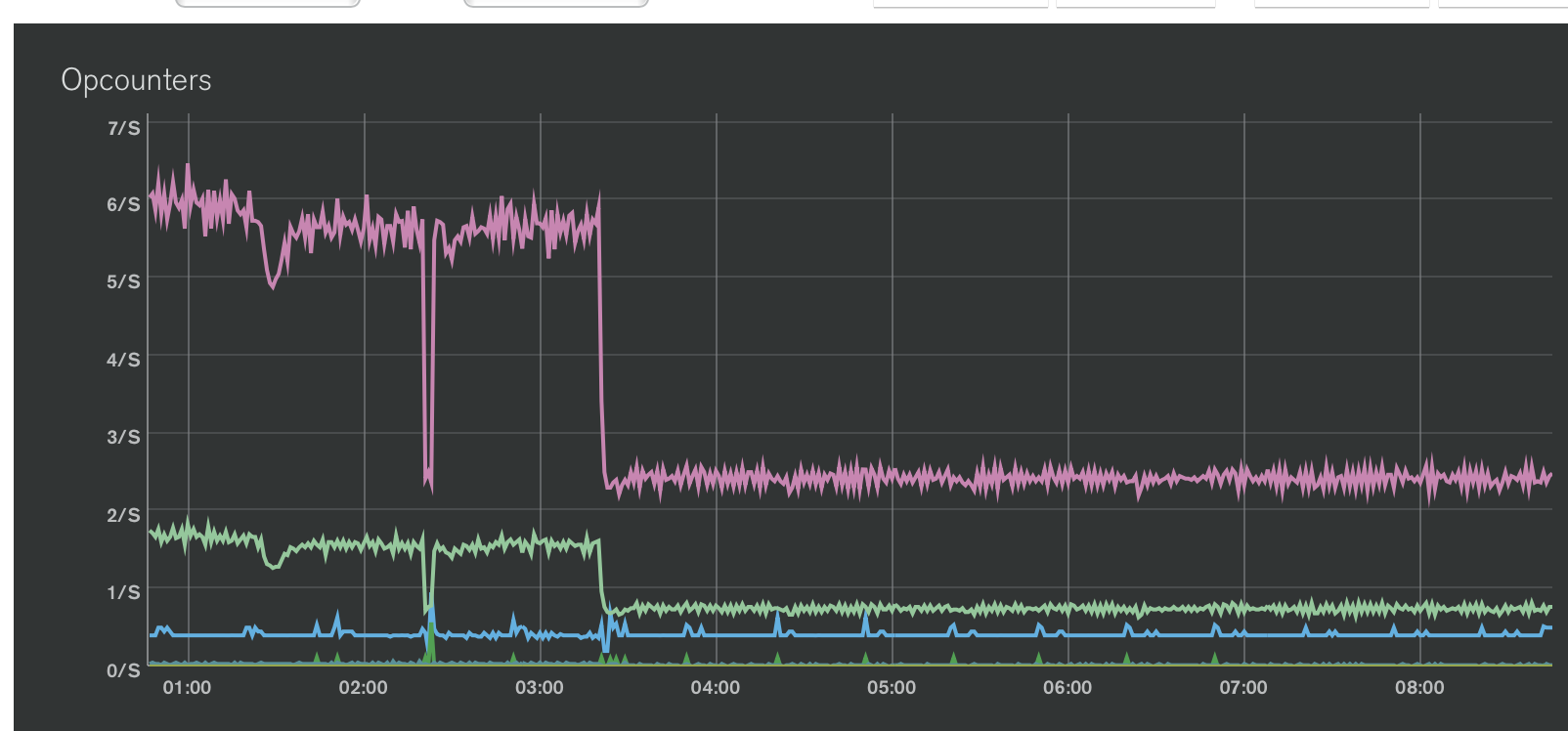The image size is (1568, 731).
Task: Select the 02:00 time axis label
Action: coord(364,688)
